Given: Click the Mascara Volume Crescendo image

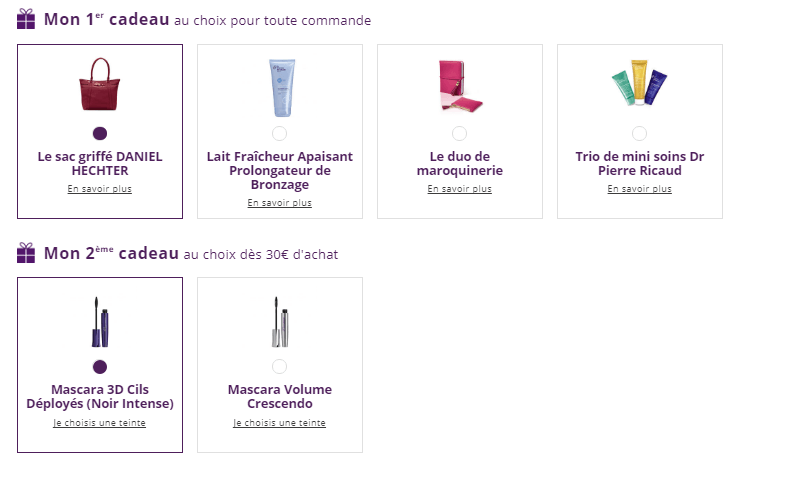Looking at the screenshot, I should tap(279, 322).
